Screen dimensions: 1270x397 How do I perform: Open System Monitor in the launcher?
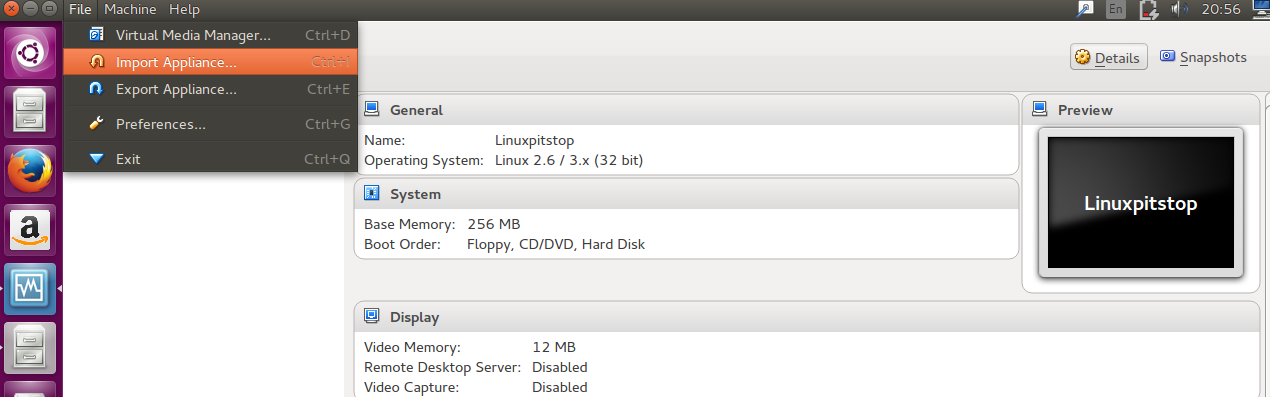[30, 289]
